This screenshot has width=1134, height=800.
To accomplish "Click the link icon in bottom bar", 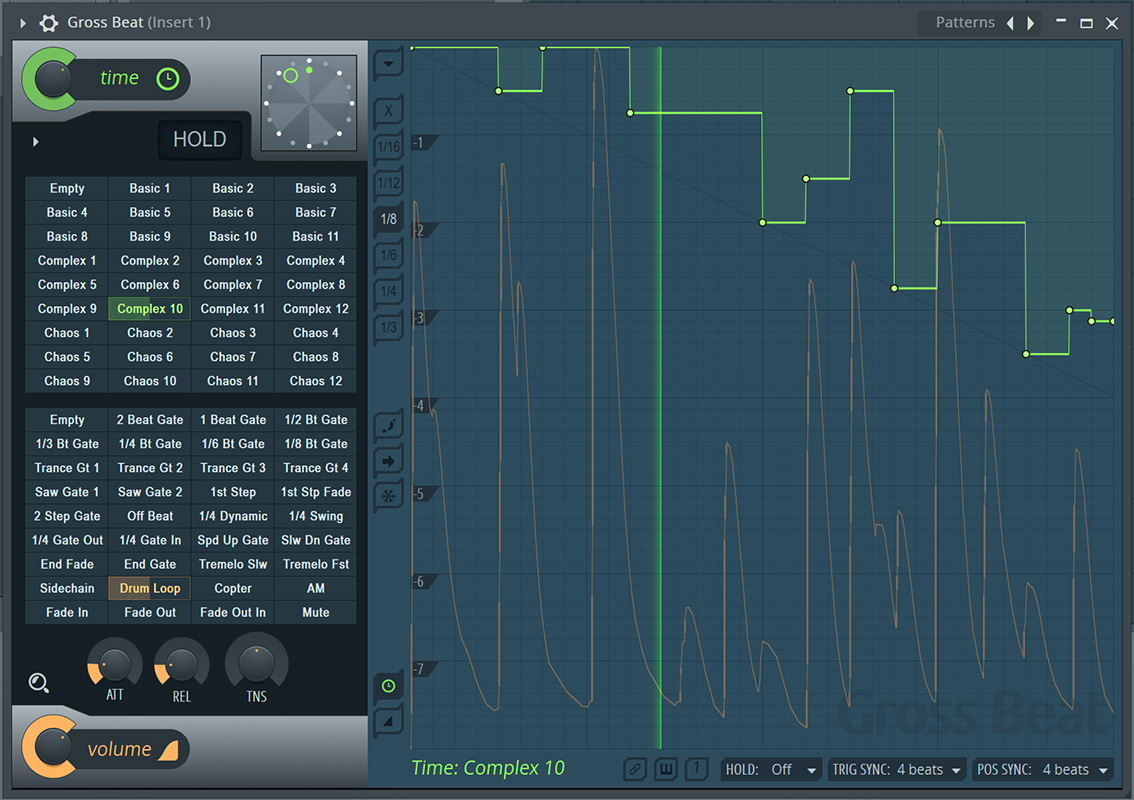I will click(634, 769).
